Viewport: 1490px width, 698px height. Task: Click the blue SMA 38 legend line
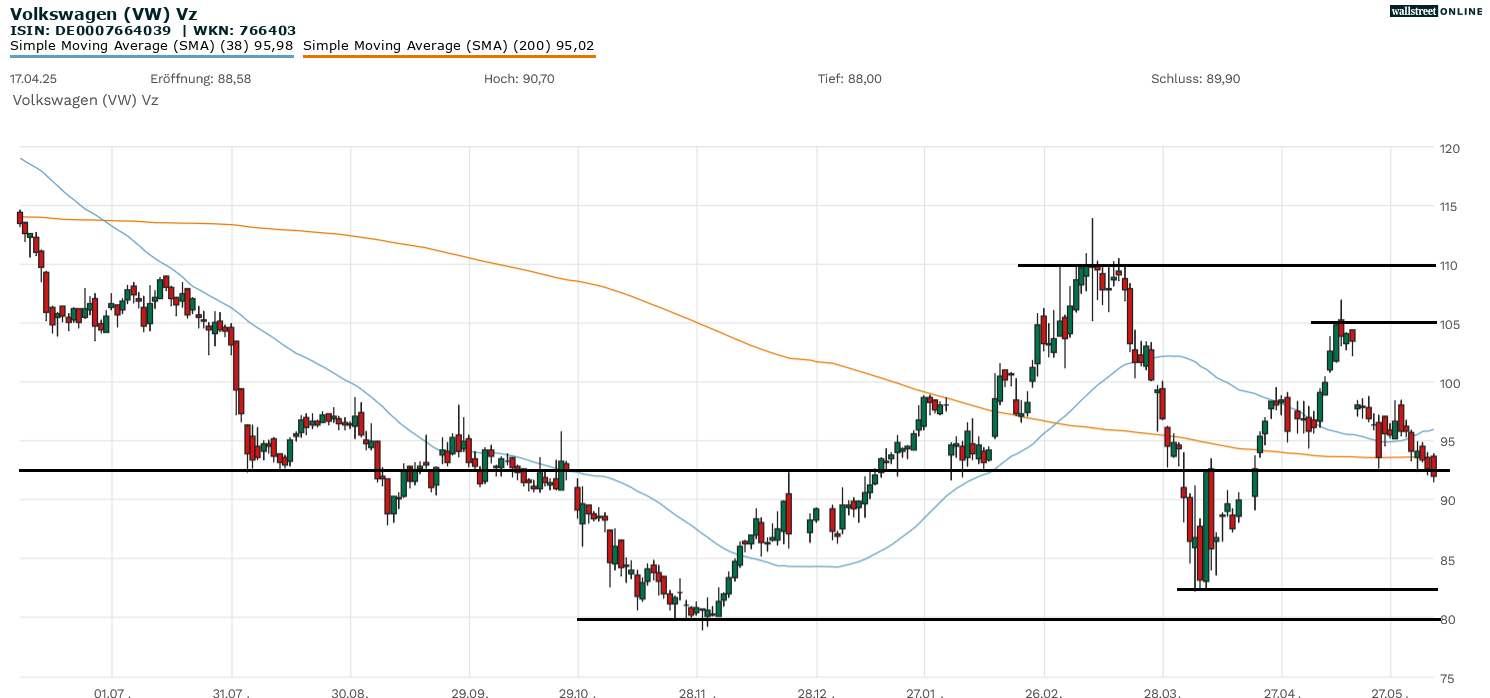[x=152, y=56]
